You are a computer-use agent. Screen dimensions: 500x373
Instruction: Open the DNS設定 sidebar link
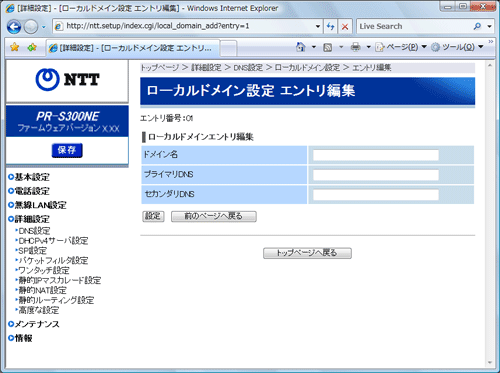point(34,231)
